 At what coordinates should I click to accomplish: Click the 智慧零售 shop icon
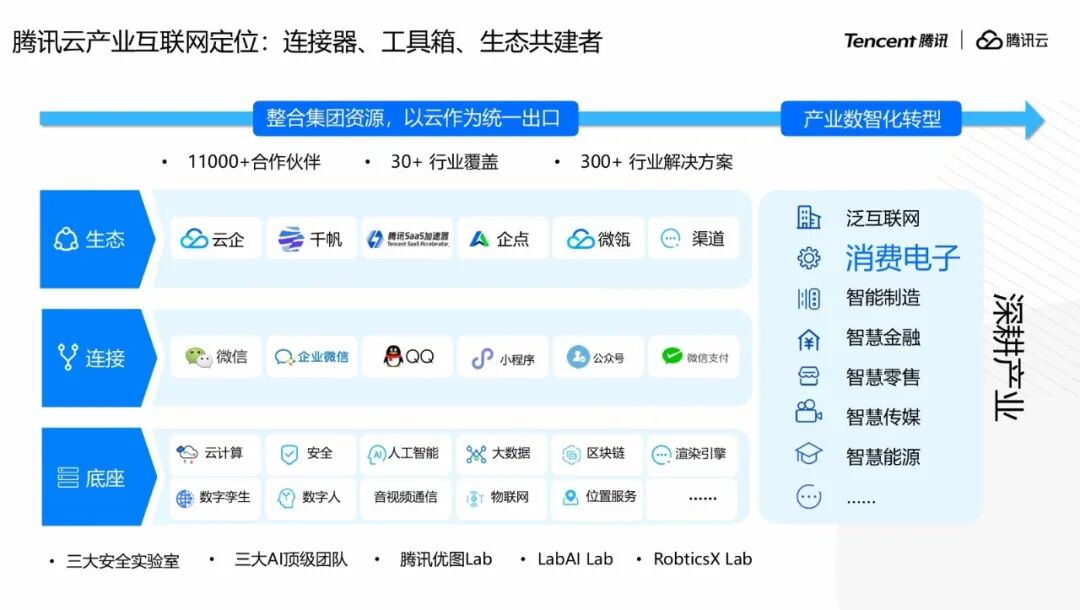(809, 377)
